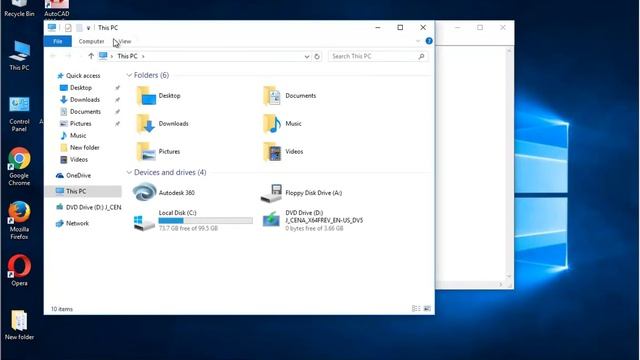Viewport: 640px width, 360px height.
Task: Click the Explorer help question-mark icon
Action: point(429,41)
